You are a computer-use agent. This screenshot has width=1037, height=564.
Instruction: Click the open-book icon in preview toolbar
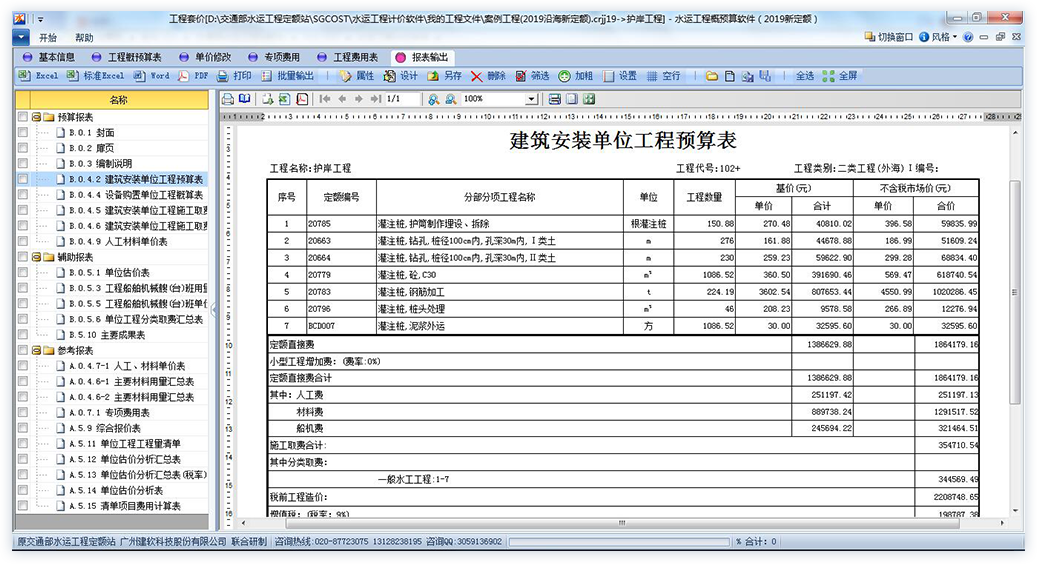(x=245, y=99)
